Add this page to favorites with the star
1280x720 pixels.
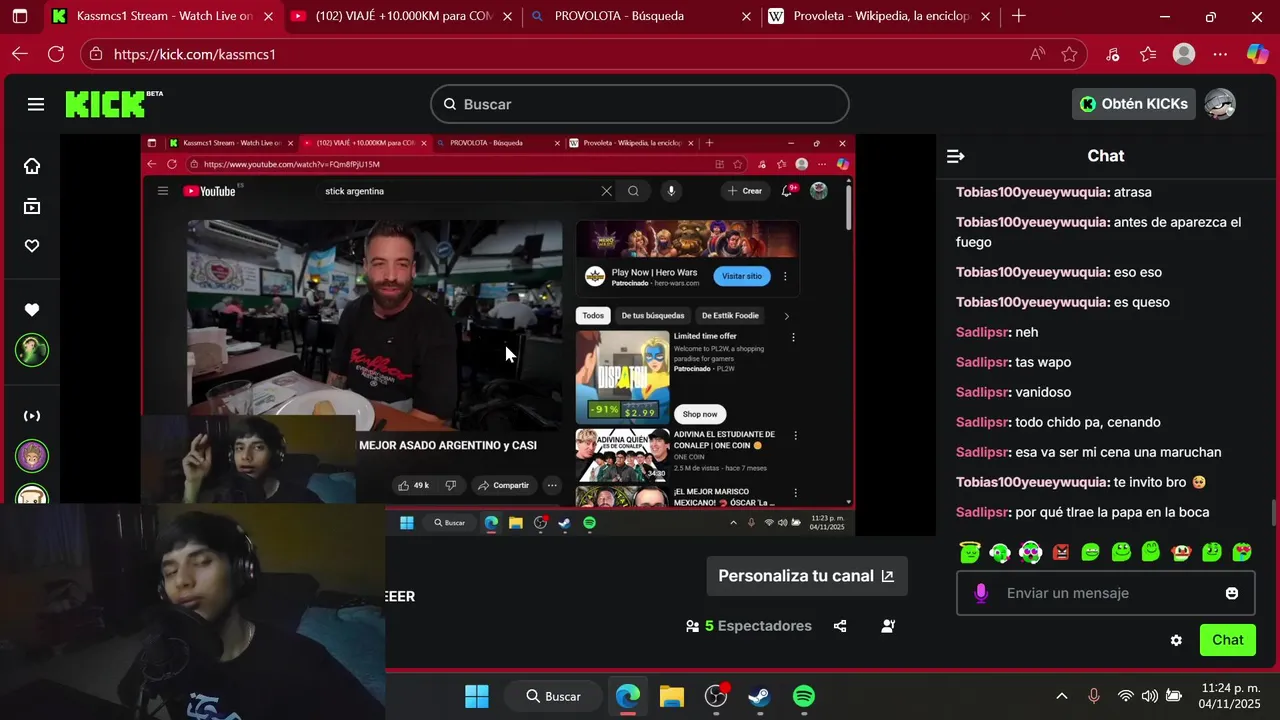click(1069, 54)
